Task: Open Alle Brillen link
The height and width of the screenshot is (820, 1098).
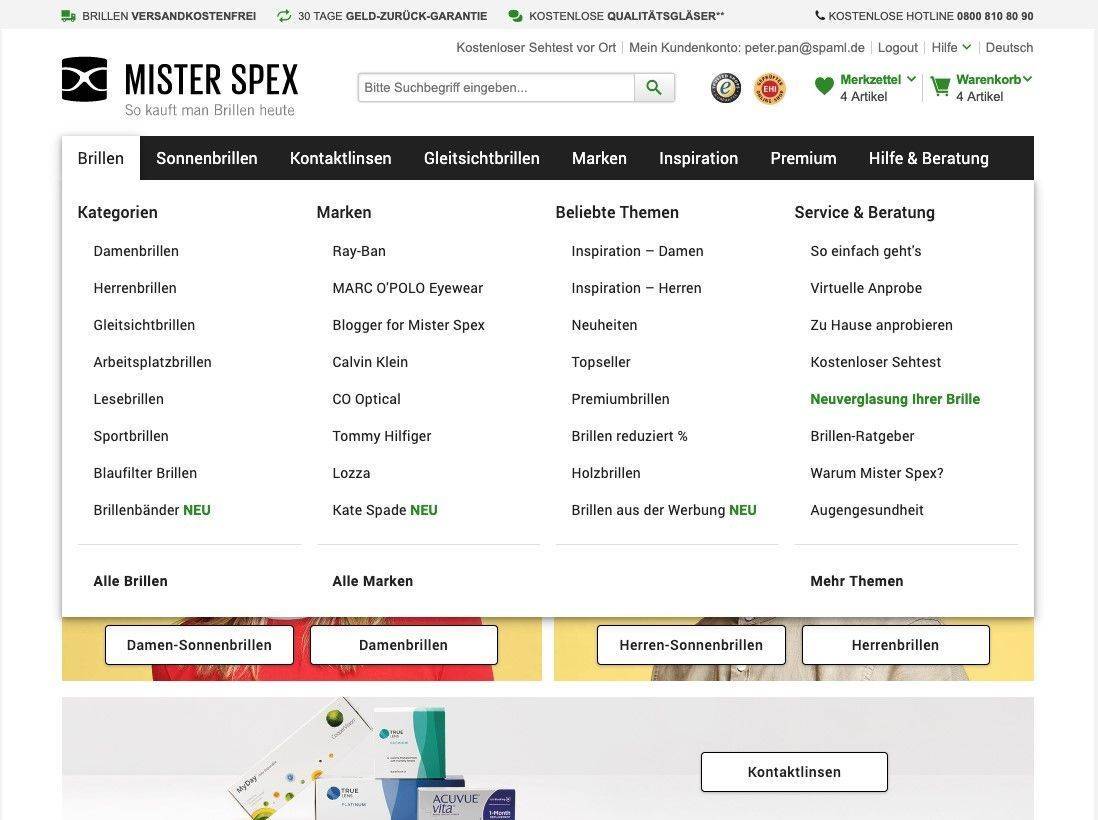Action: (130, 581)
